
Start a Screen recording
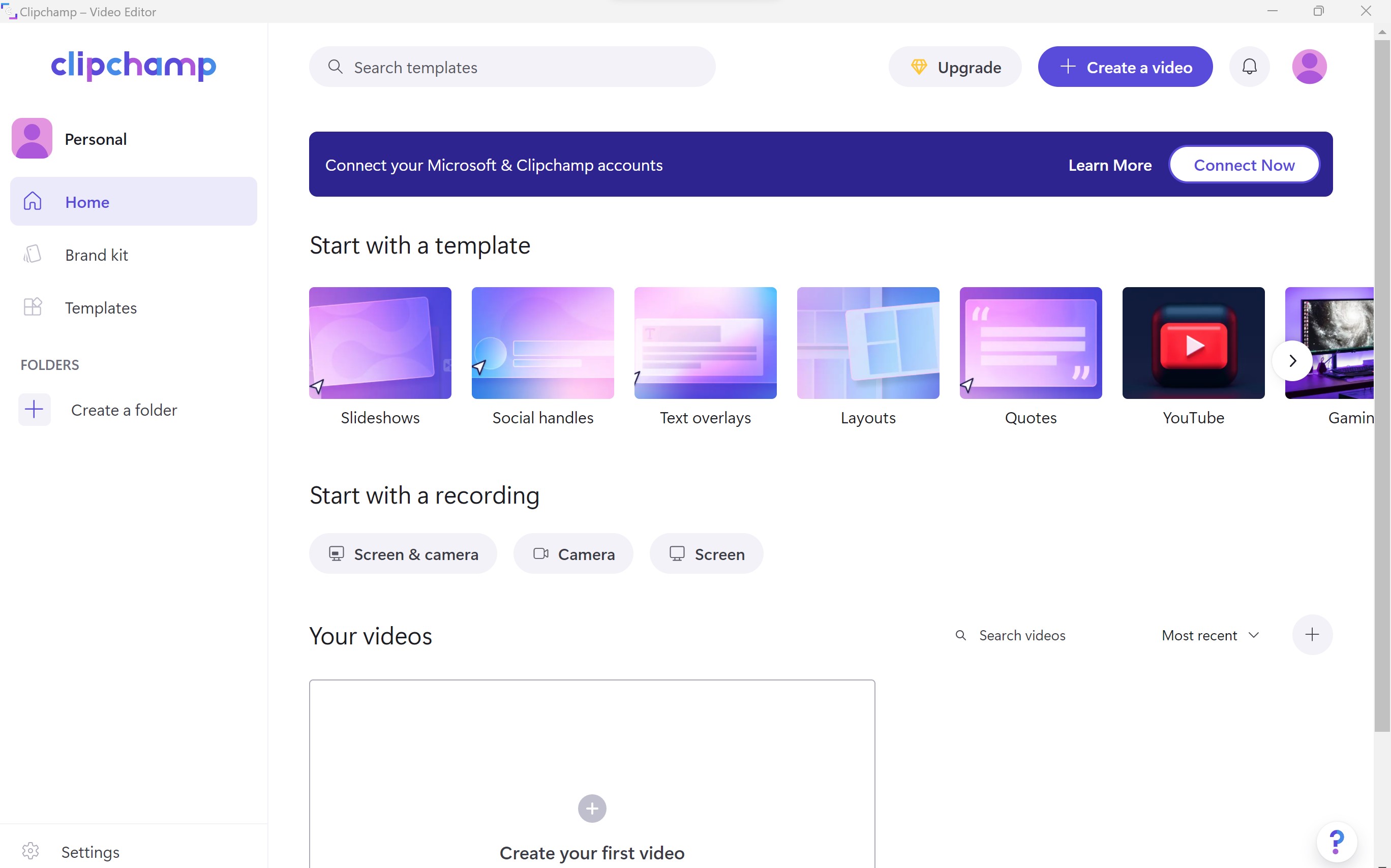(x=706, y=553)
